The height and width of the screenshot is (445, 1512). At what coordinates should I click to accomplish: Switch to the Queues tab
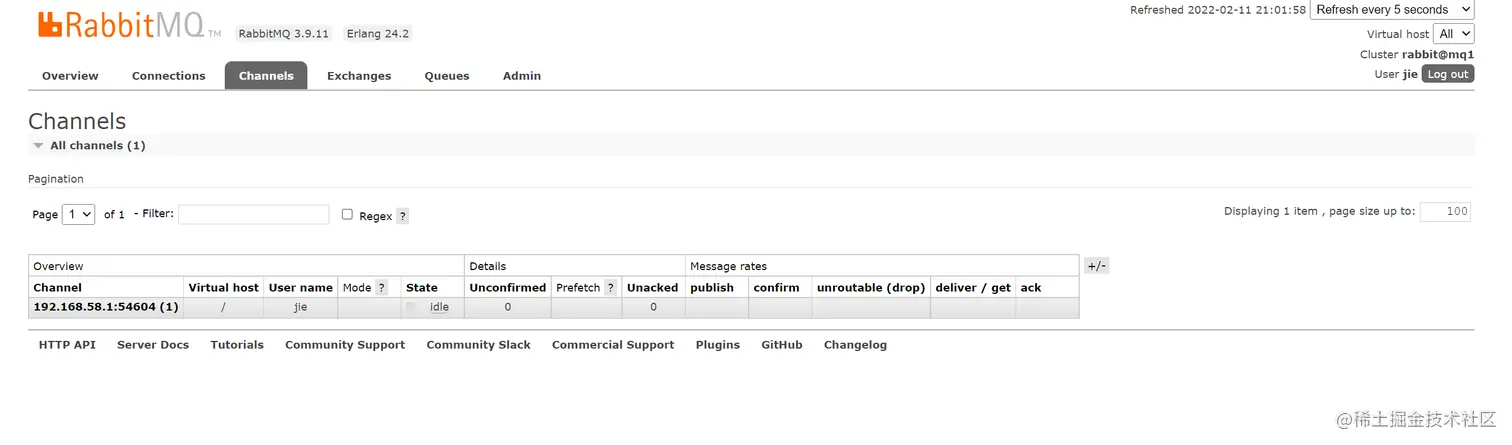(447, 76)
